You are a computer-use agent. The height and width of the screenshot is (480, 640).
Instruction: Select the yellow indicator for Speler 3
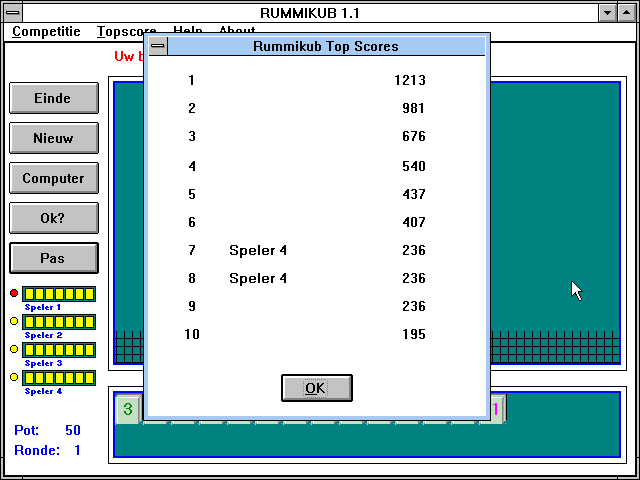(14, 349)
